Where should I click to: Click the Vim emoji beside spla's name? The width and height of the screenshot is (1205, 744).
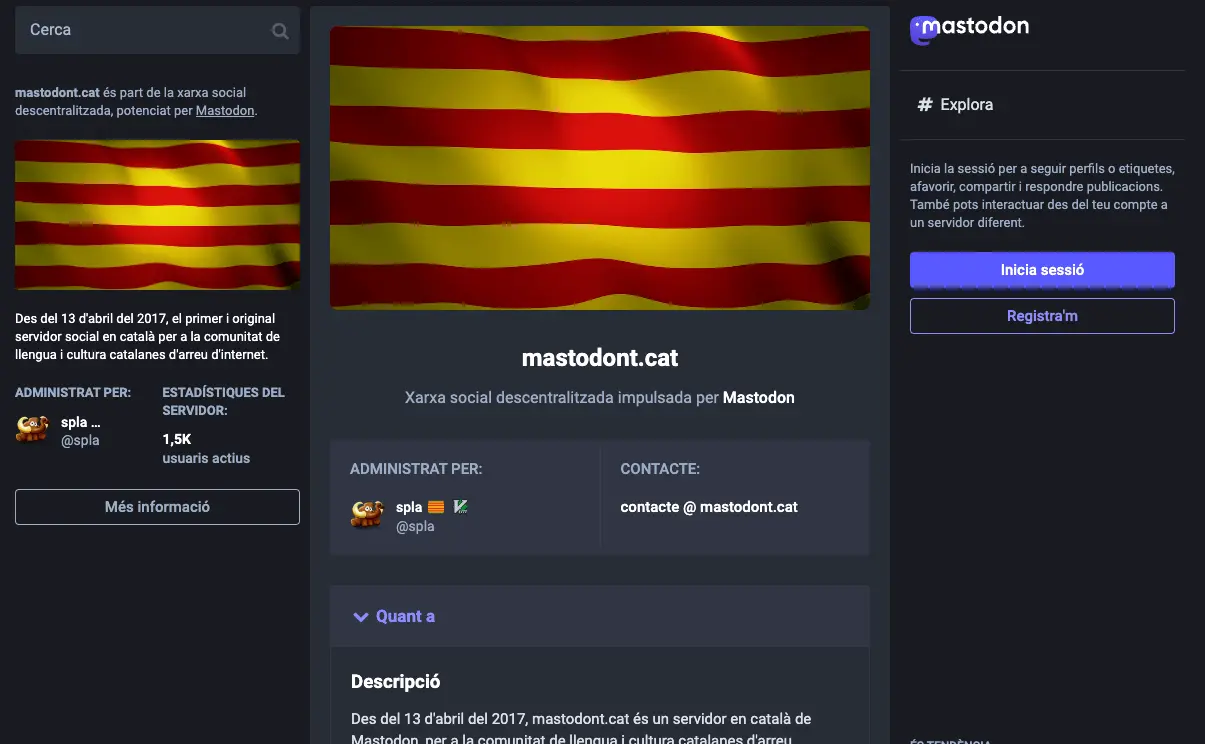(x=461, y=507)
